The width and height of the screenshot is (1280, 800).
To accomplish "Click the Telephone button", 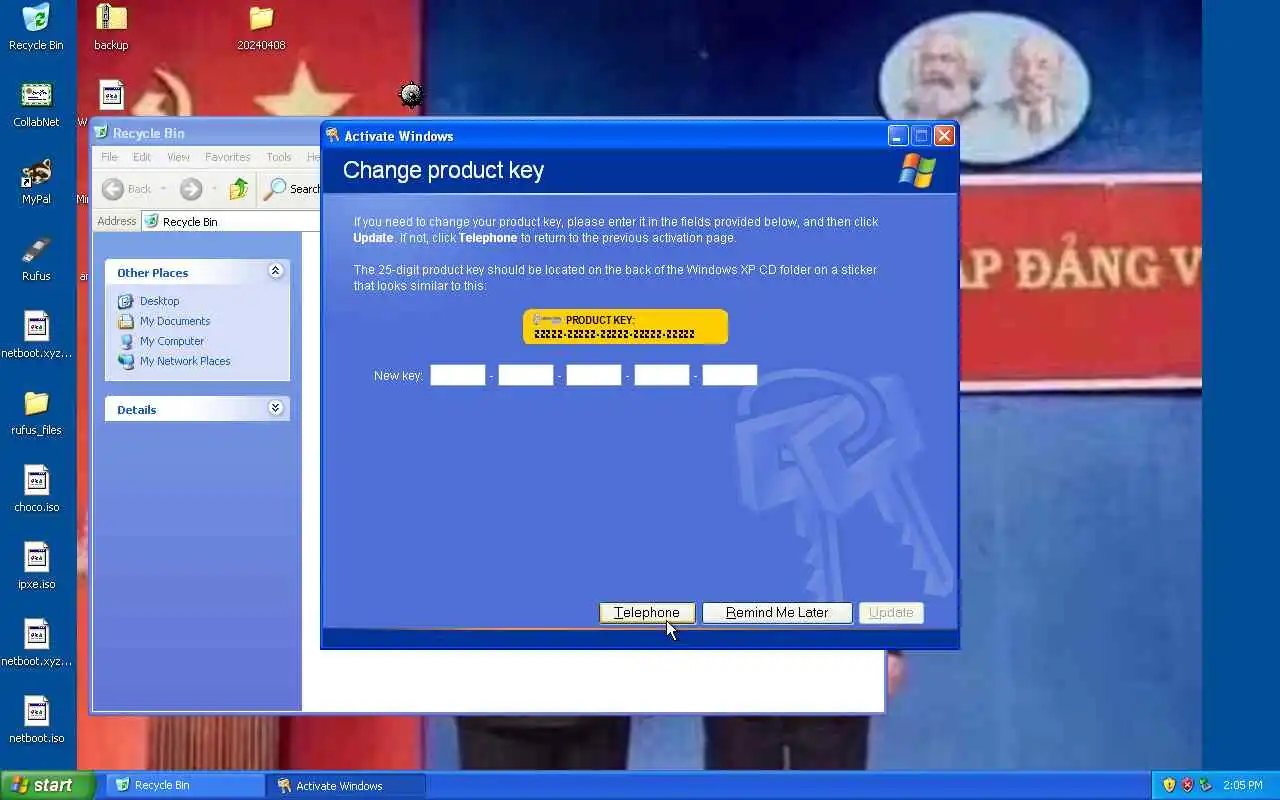I will 647,613.
